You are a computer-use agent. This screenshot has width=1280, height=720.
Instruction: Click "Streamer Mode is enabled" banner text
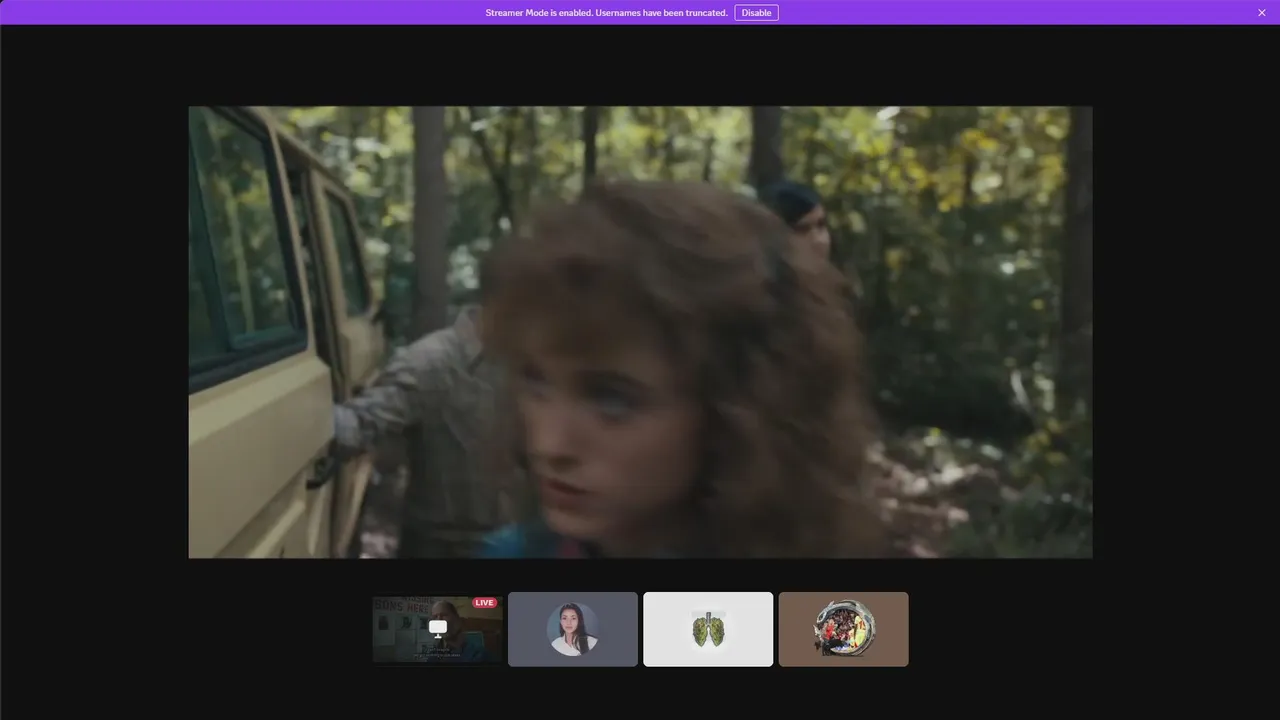tap(606, 13)
